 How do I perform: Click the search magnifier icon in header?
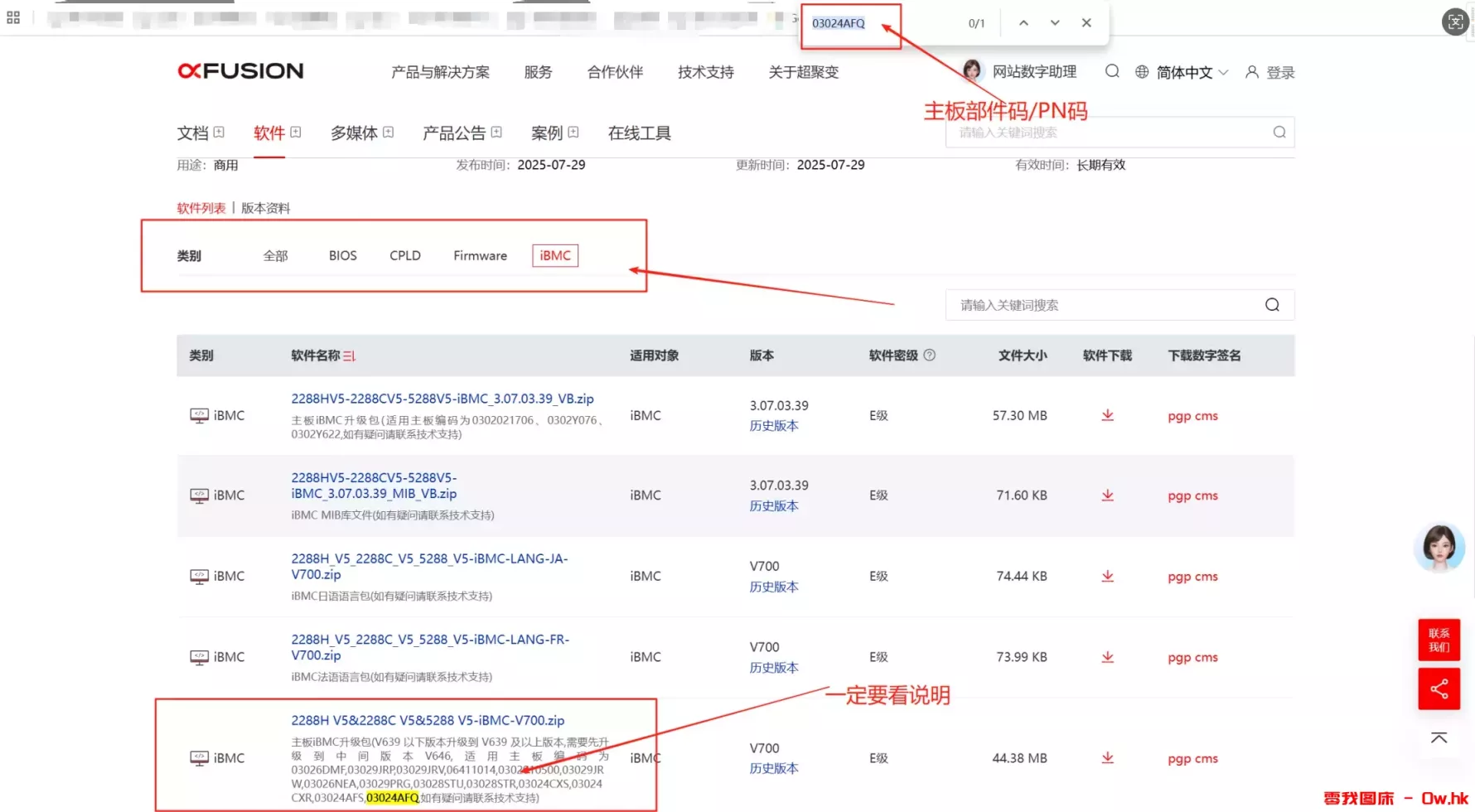pos(1112,72)
